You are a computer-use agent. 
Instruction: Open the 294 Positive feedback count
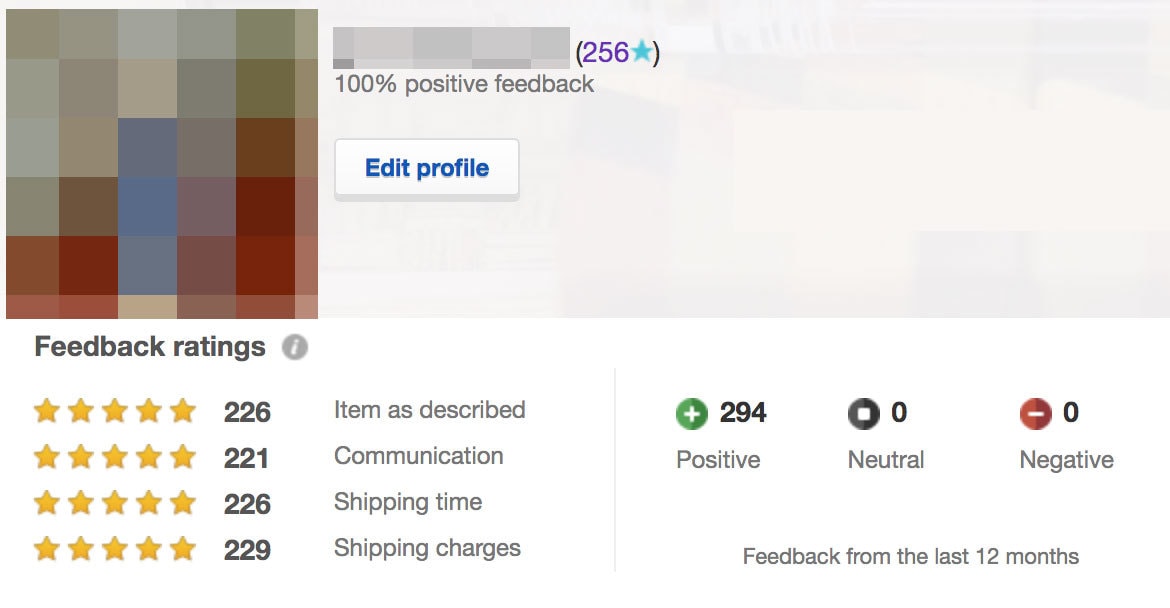coord(742,413)
